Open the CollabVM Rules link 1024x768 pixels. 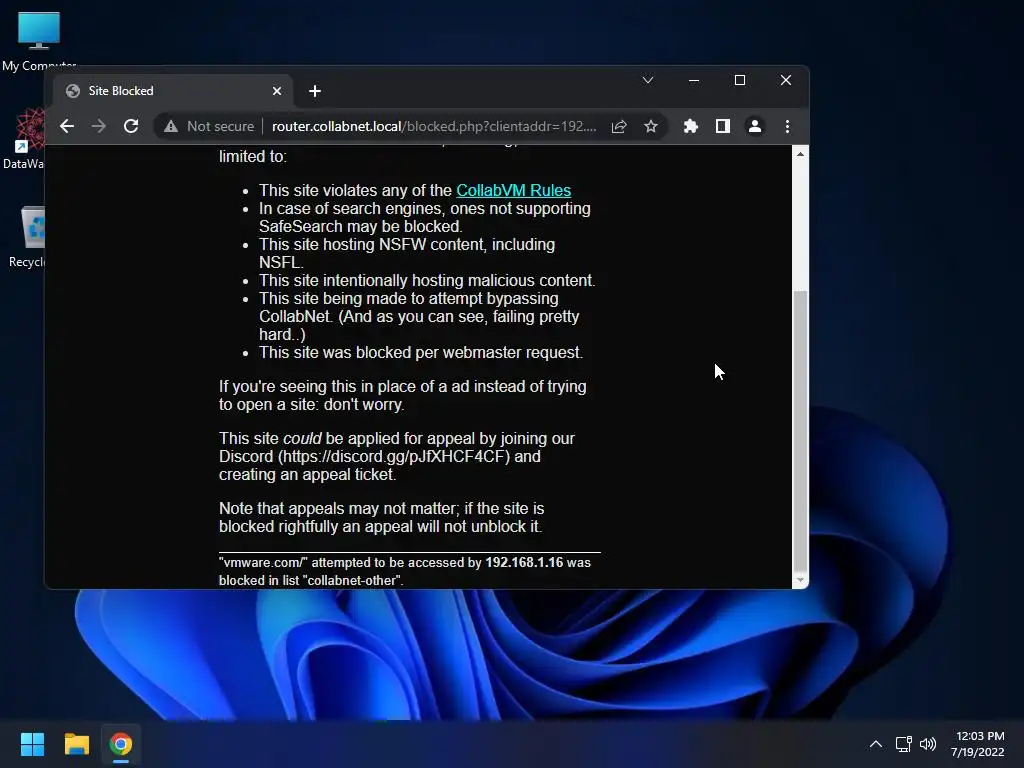pos(513,190)
